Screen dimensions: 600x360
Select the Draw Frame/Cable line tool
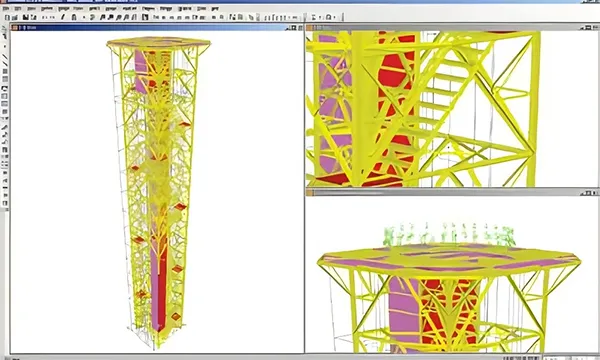[5, 57]
